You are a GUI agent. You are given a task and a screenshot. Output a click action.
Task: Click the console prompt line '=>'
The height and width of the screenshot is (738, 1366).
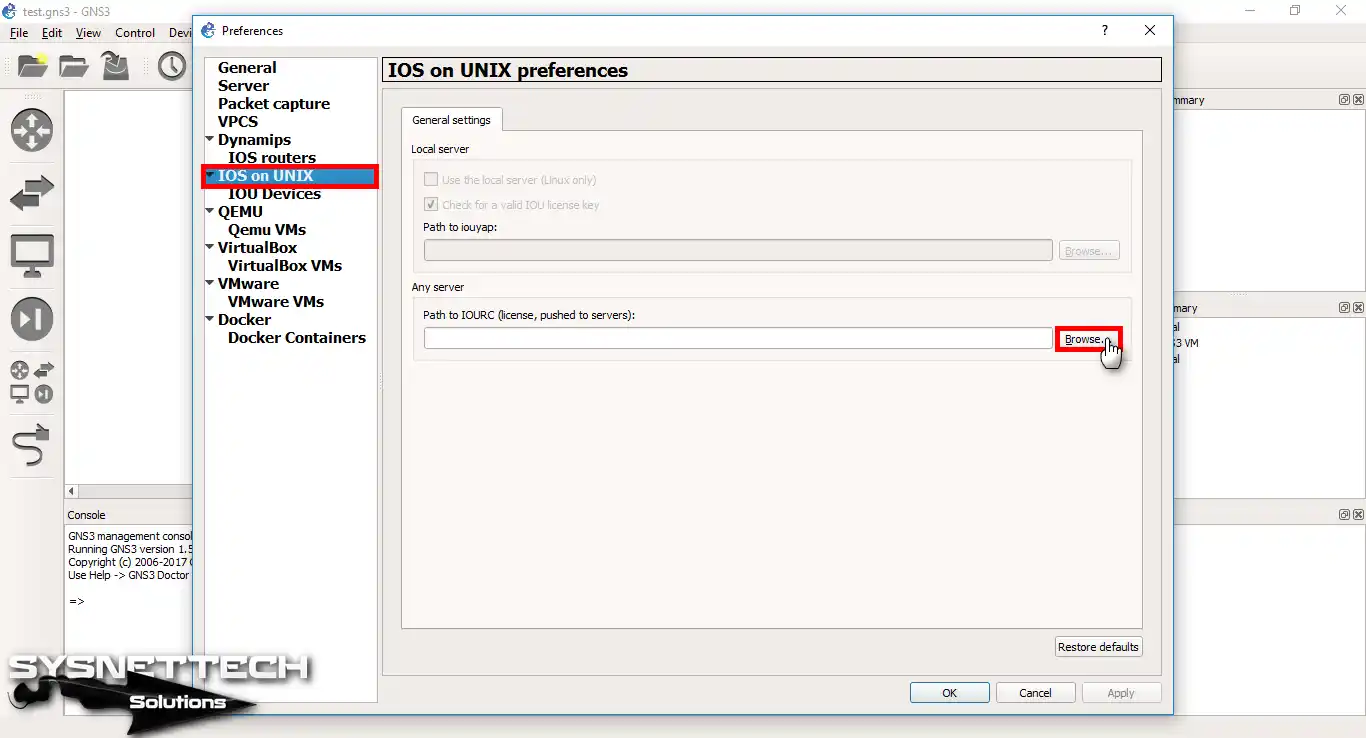[77, 602]
